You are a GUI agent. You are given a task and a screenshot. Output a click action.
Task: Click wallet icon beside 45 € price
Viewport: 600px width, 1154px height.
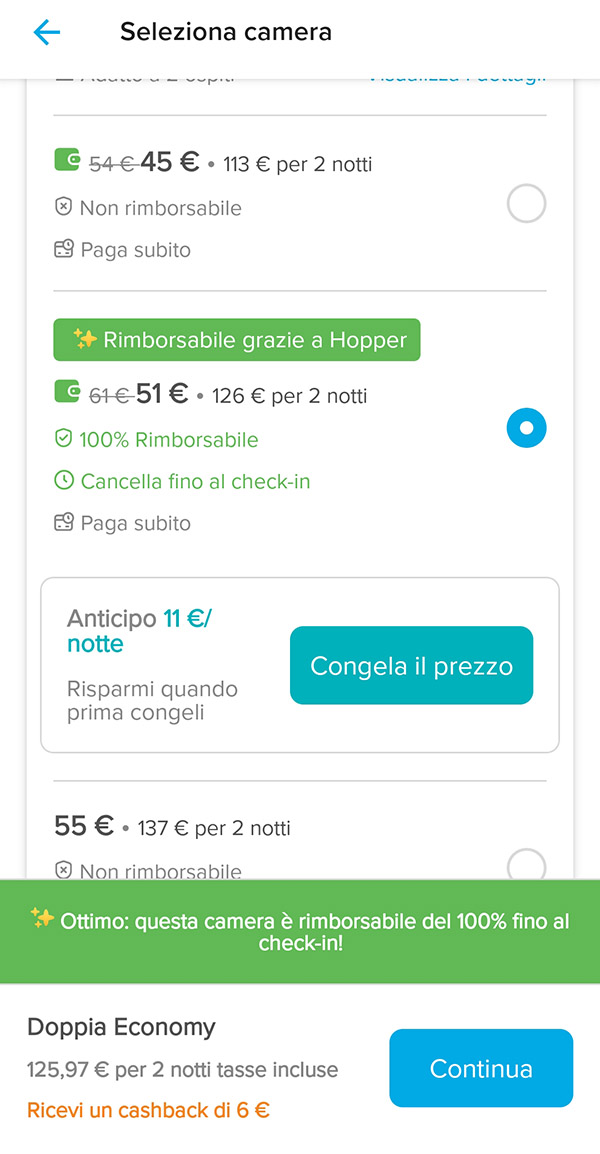tap(67, 160)
